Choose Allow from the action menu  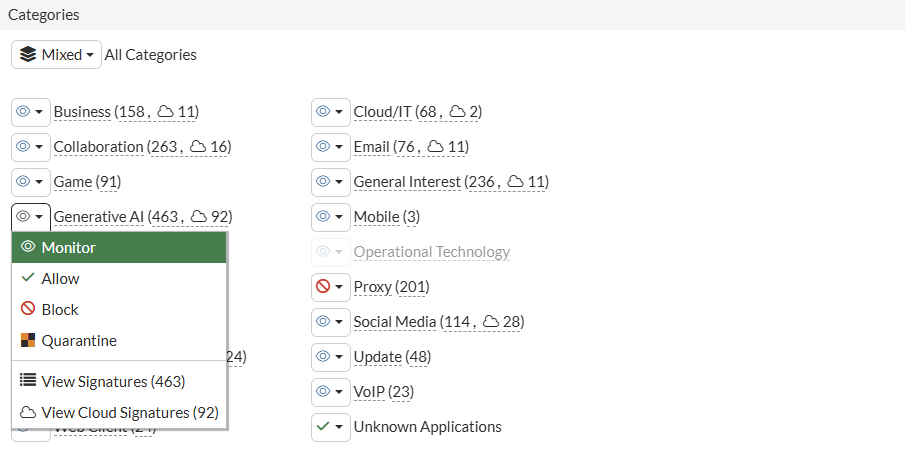60,279
